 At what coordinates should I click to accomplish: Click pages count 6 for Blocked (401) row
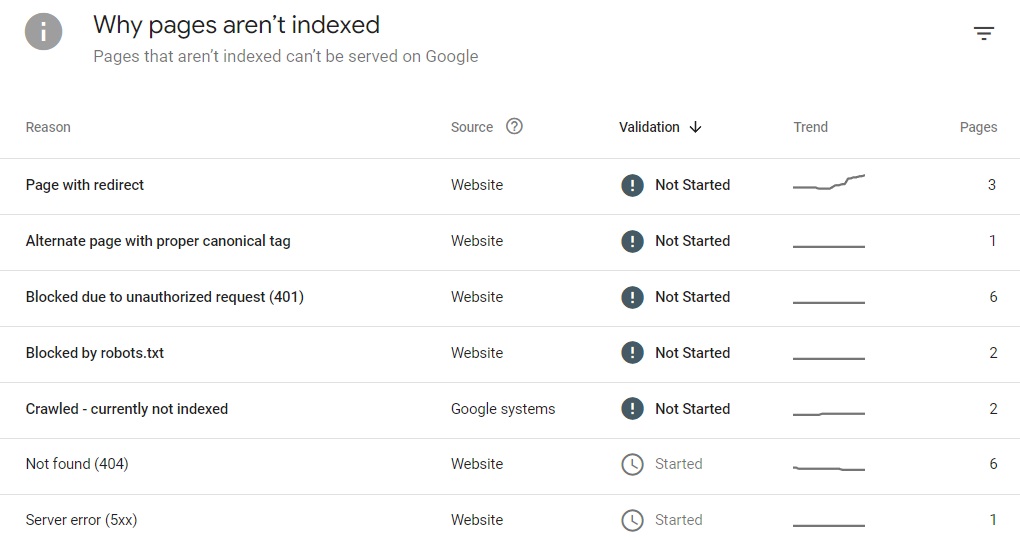(993, 297)
